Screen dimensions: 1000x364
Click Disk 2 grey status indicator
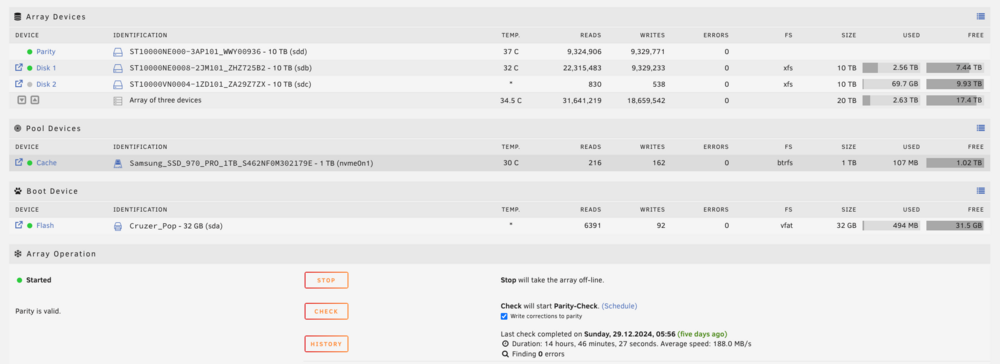click(29, 84)
